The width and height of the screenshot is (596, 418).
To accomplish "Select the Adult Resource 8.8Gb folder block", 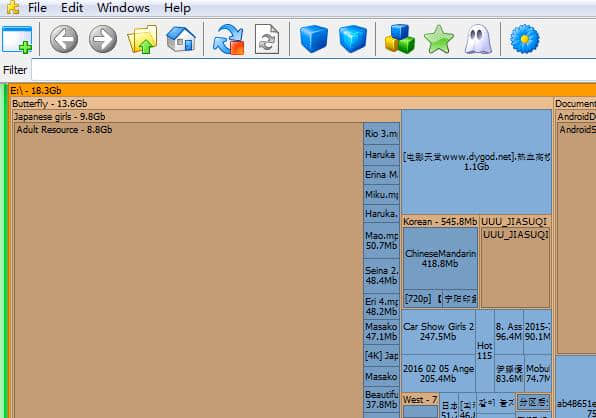I will point(188,270).
